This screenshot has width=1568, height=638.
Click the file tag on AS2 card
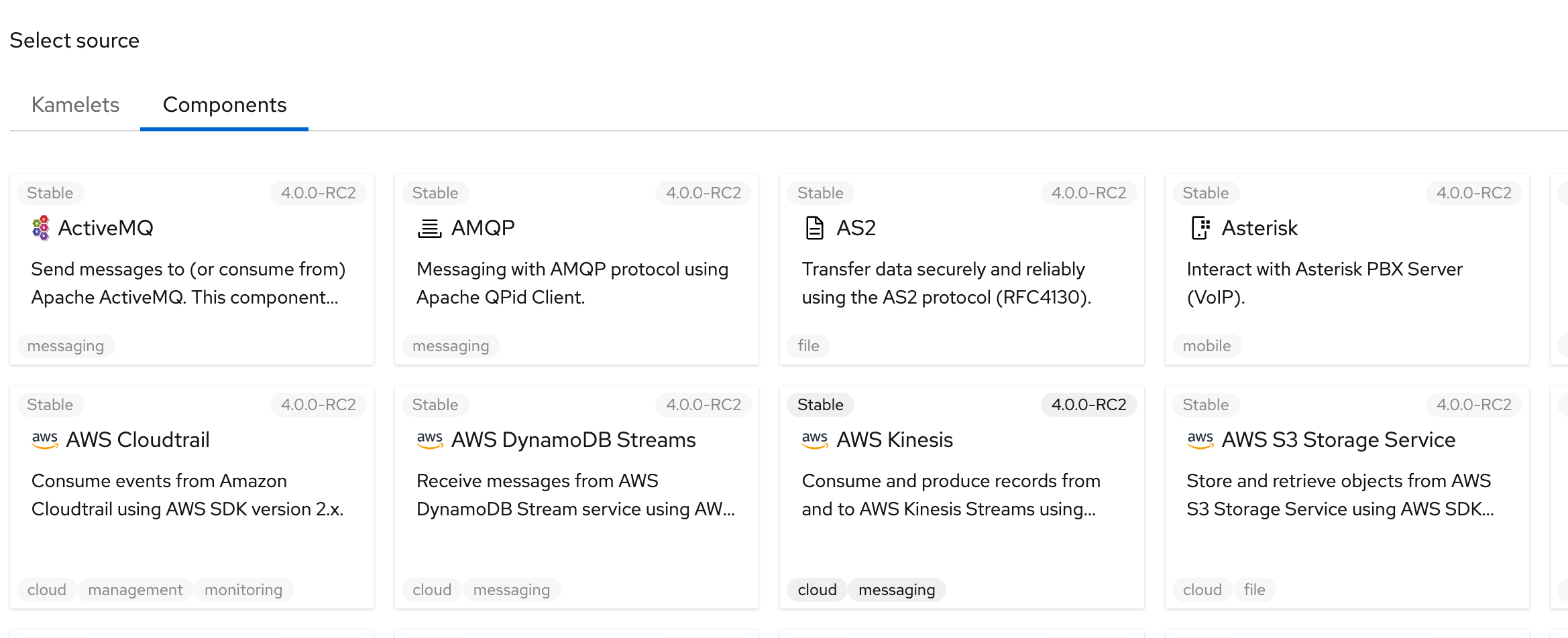pyautogui.click(x=808, y=346)
